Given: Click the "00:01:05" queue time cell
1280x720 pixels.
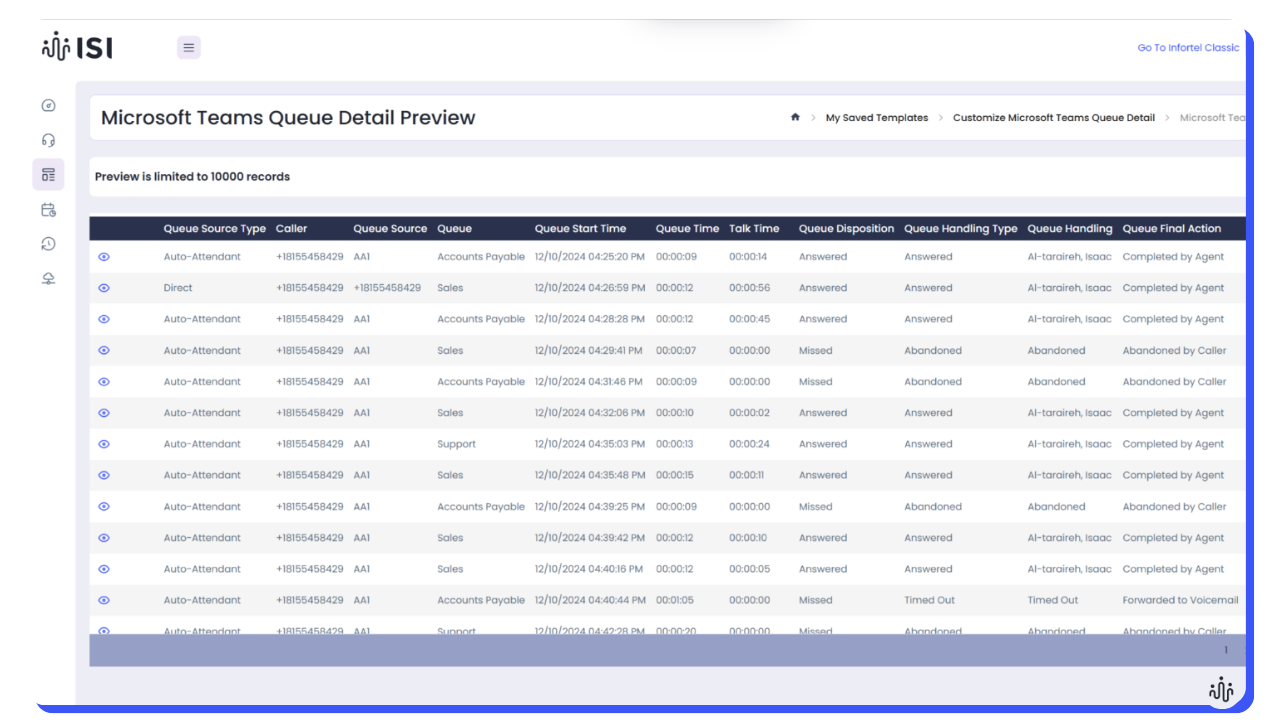Looking at the screenshot, I should coord(675,600).
